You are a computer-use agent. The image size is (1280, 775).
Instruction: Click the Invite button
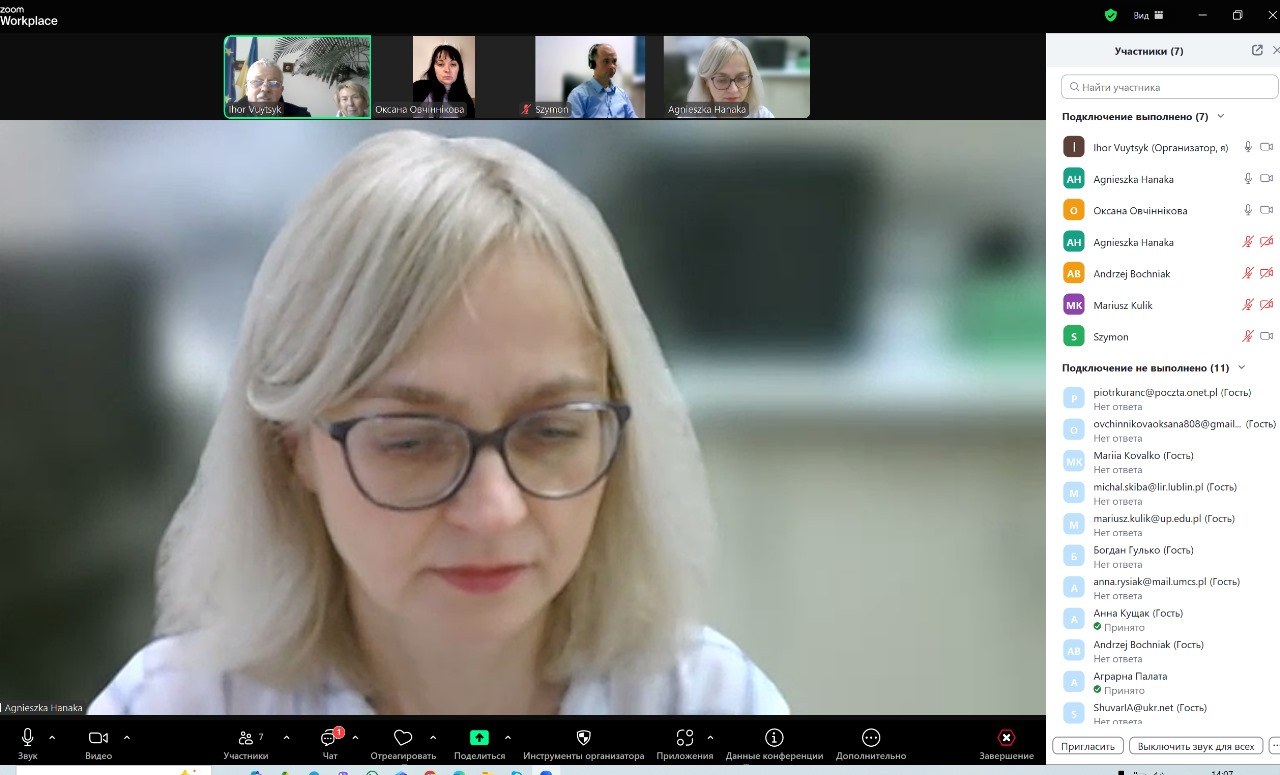point(1087,746)
